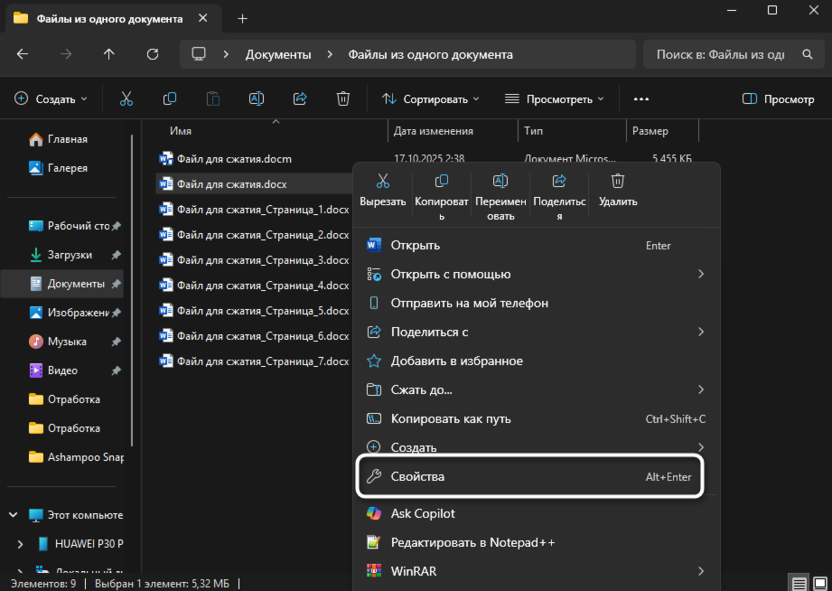Viewport: 832px width, 591px height.
Task: Click the Delete trash icon in the context menu
Action: [618, 182]
